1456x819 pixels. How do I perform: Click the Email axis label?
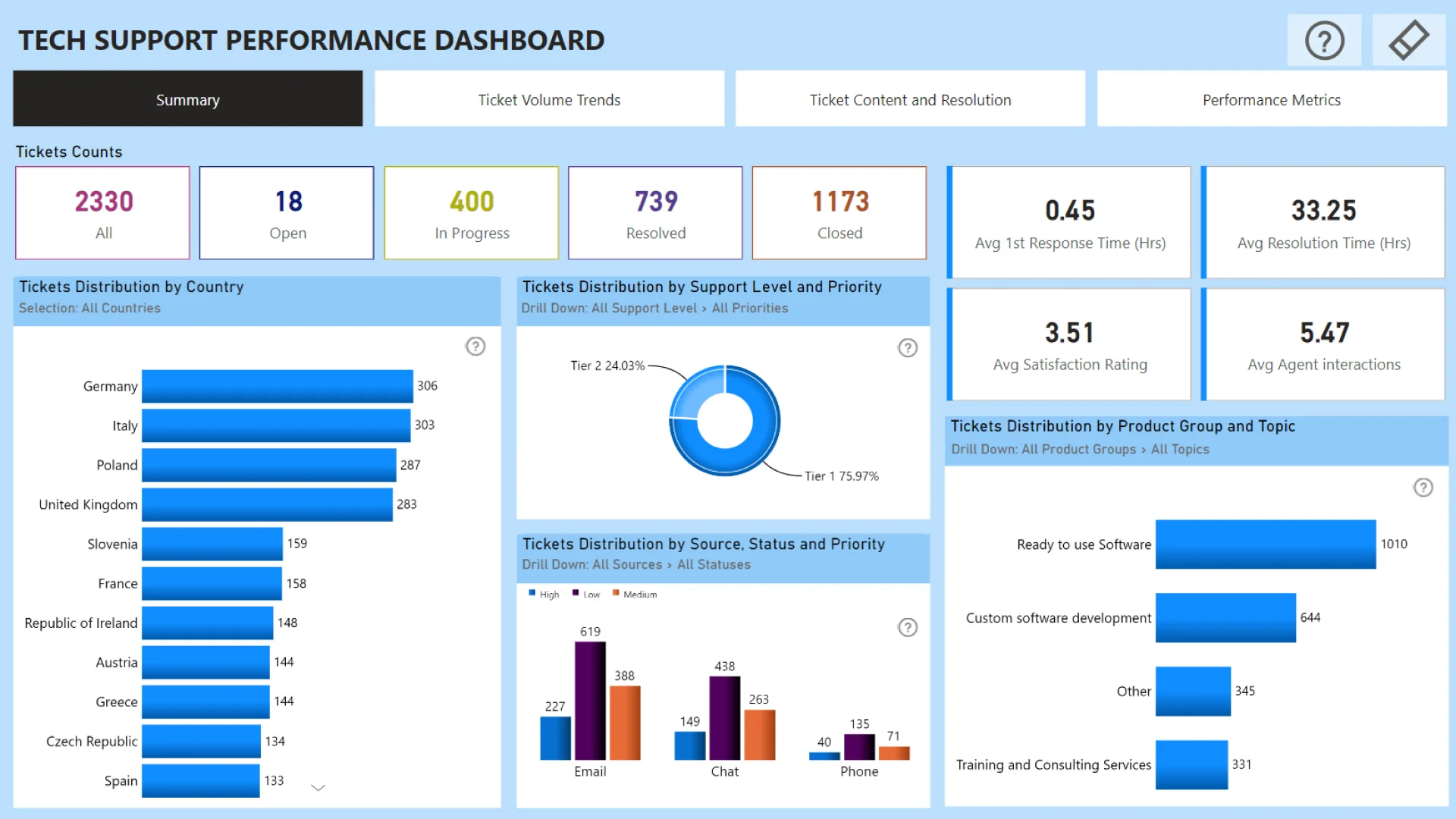pos(590,771)
